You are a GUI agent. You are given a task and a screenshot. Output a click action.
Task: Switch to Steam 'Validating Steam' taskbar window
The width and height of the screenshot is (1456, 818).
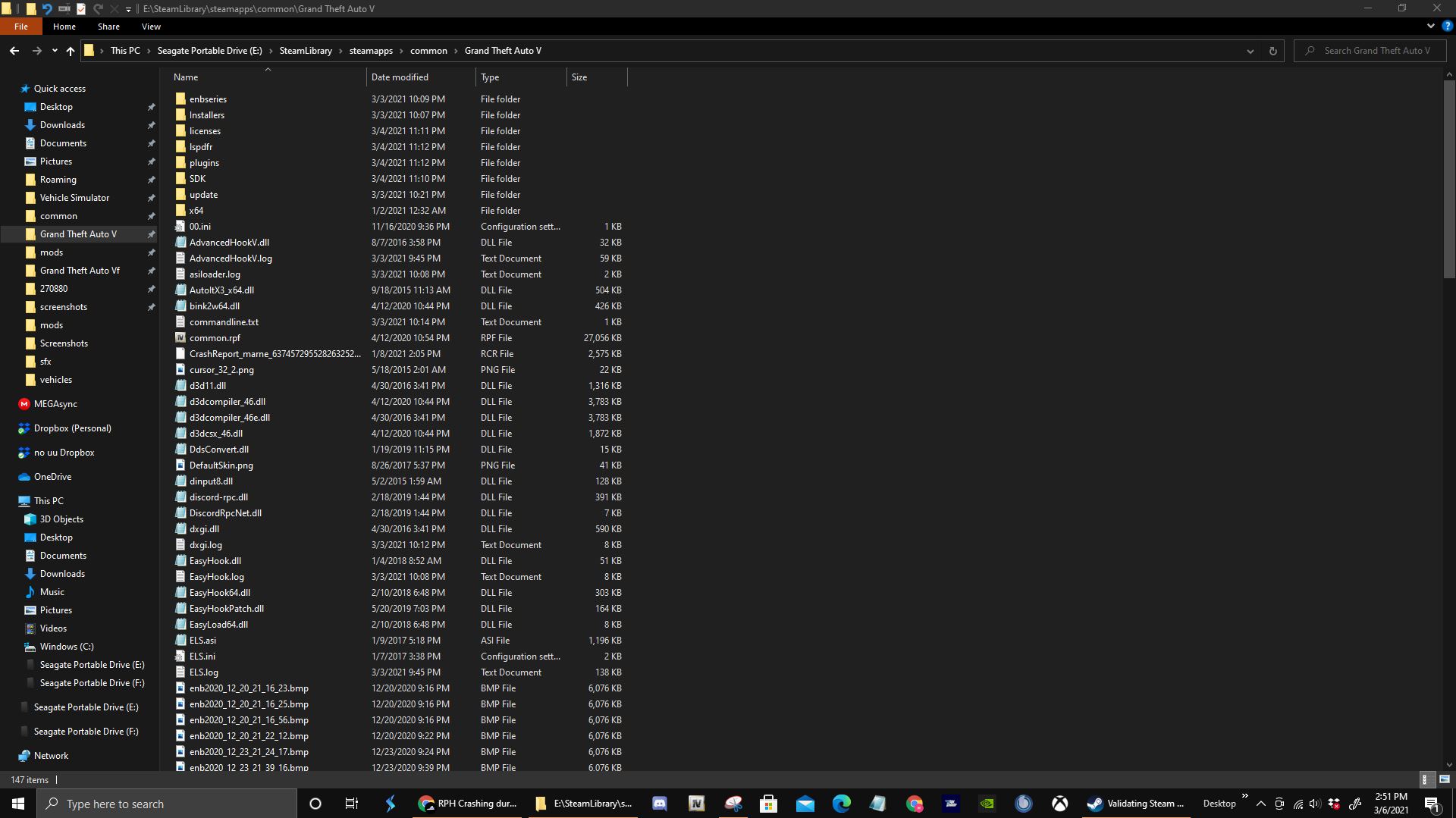[x=1135, y=804]
